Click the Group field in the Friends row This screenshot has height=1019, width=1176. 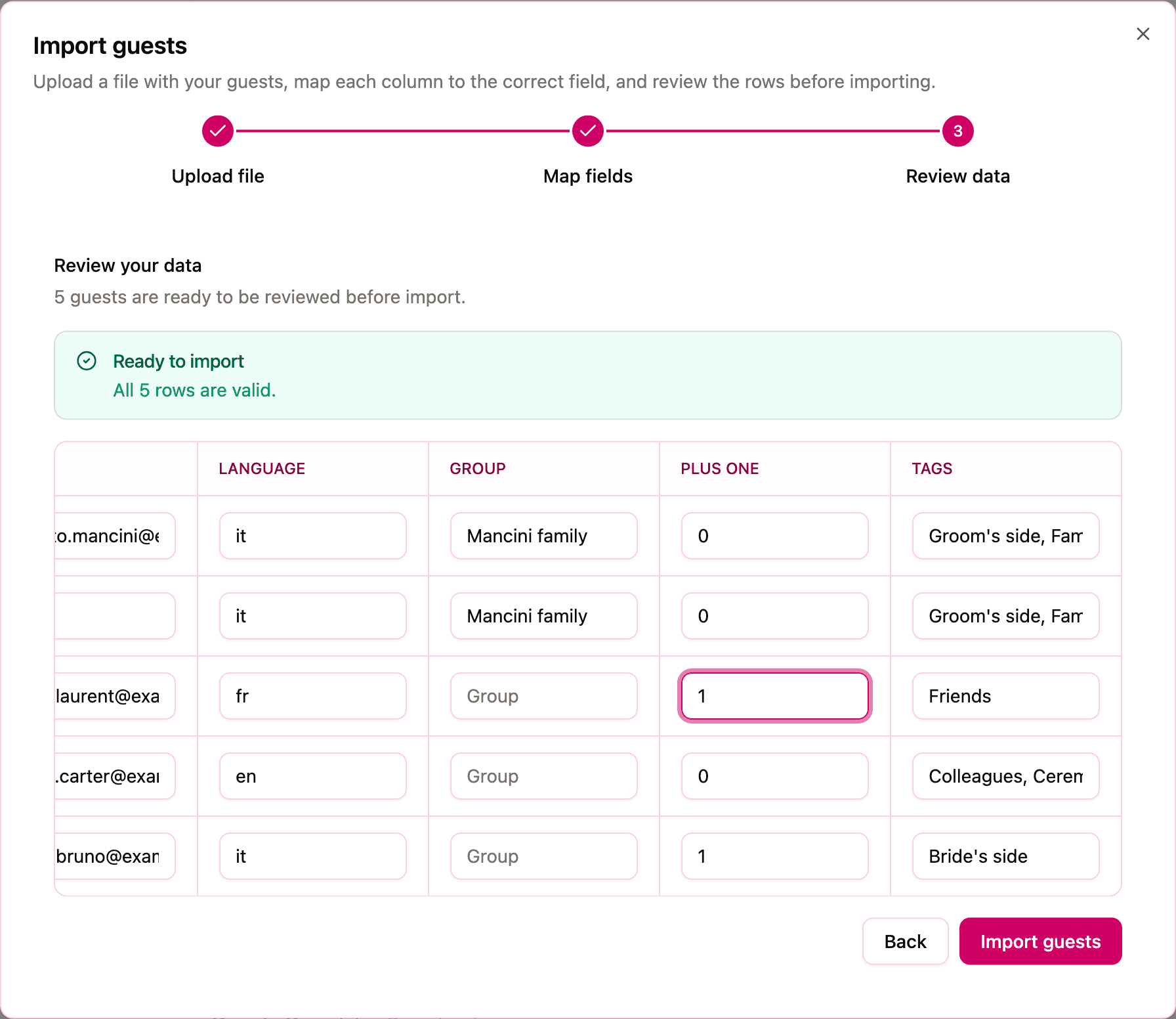click(544, 696)
